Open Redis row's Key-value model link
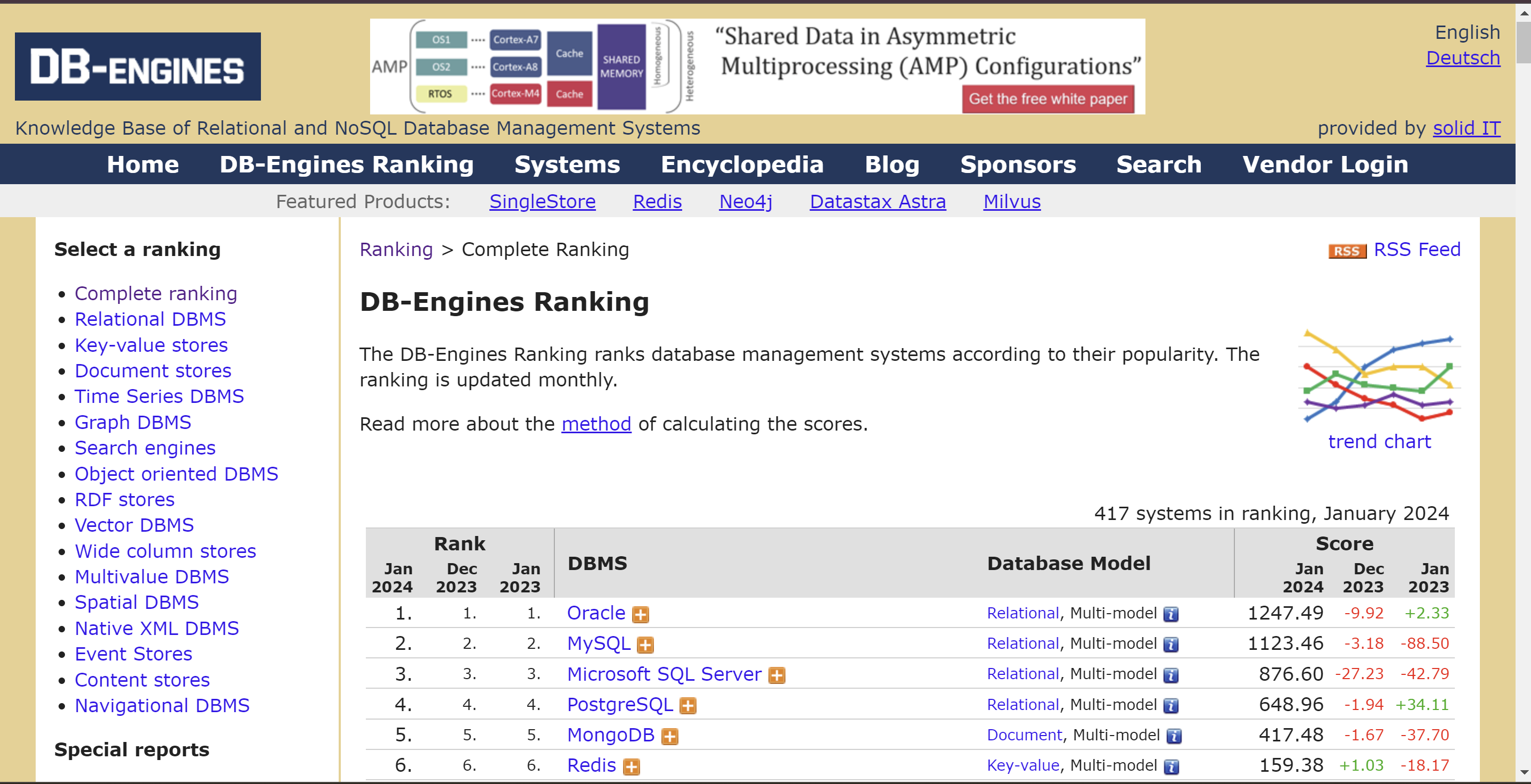Image resolution: width=1531 pixels, height=784 pixels. click(x=1023, y=765)
